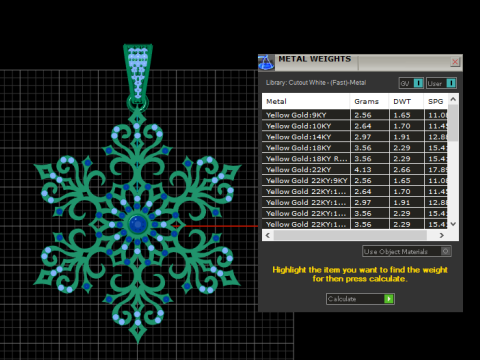Click the Library: Cutout White label
Screen dimensions: 480x360
(x=316, y=83)
